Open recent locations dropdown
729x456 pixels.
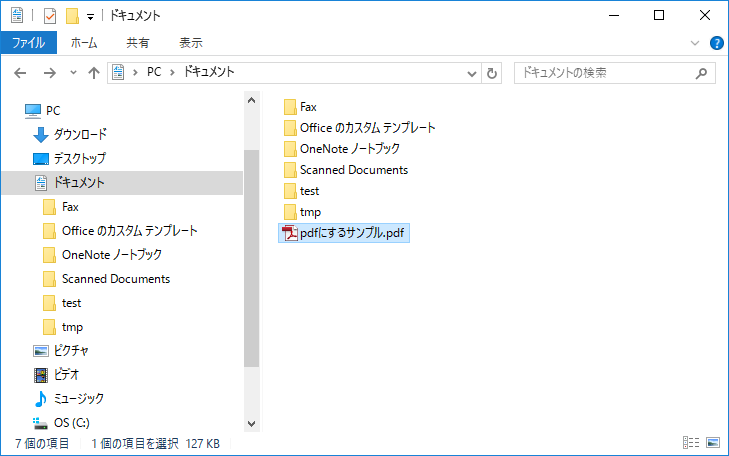click(x=73, y=73)
